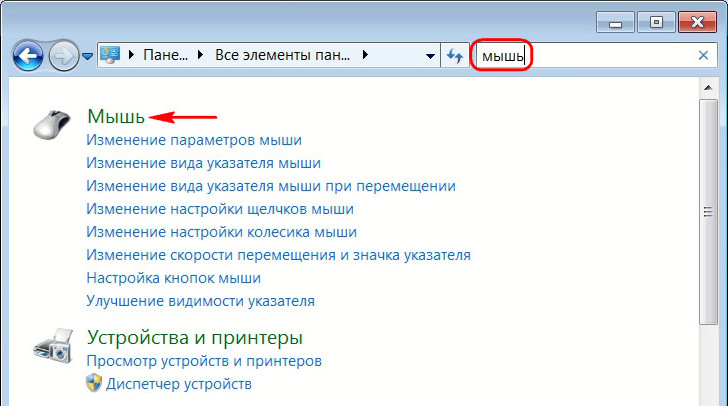The width and height of the screenshot is (728, 406).
Task: Open Изменение настройки колесика мыши
Action: (221, 232)
